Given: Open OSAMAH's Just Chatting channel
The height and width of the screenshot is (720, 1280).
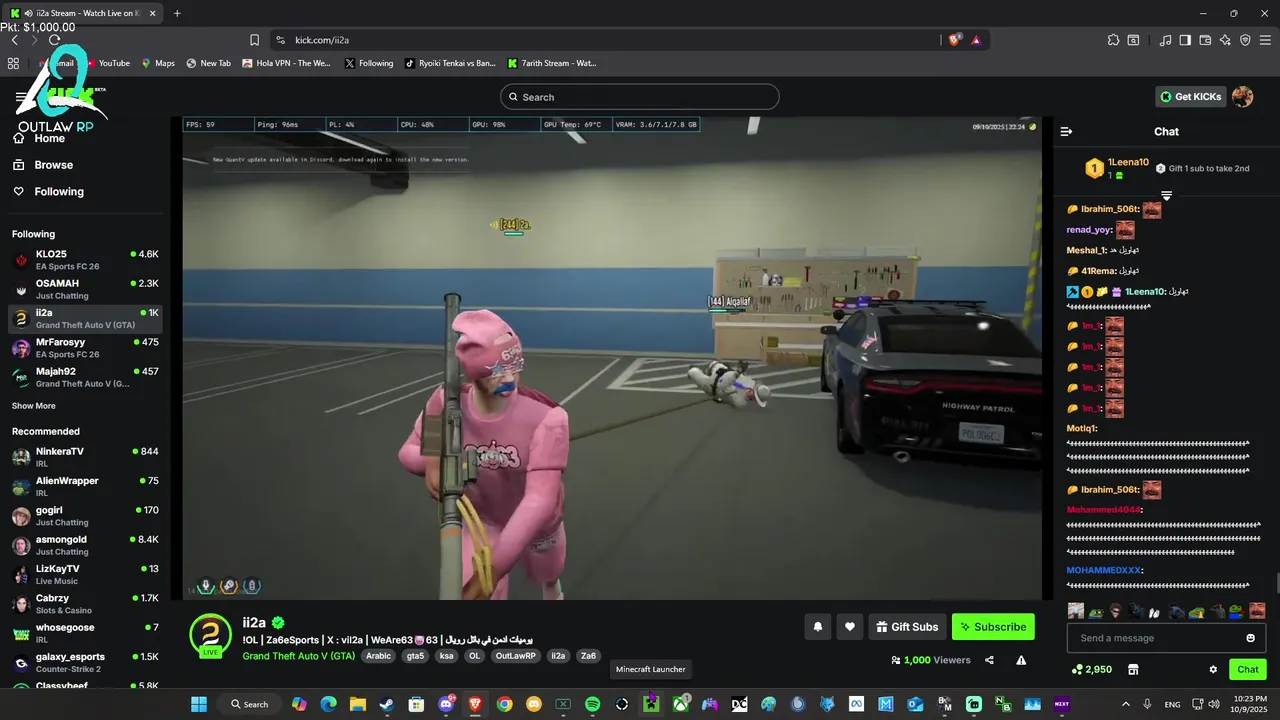Looking at the screenshot, I should 85,289.
